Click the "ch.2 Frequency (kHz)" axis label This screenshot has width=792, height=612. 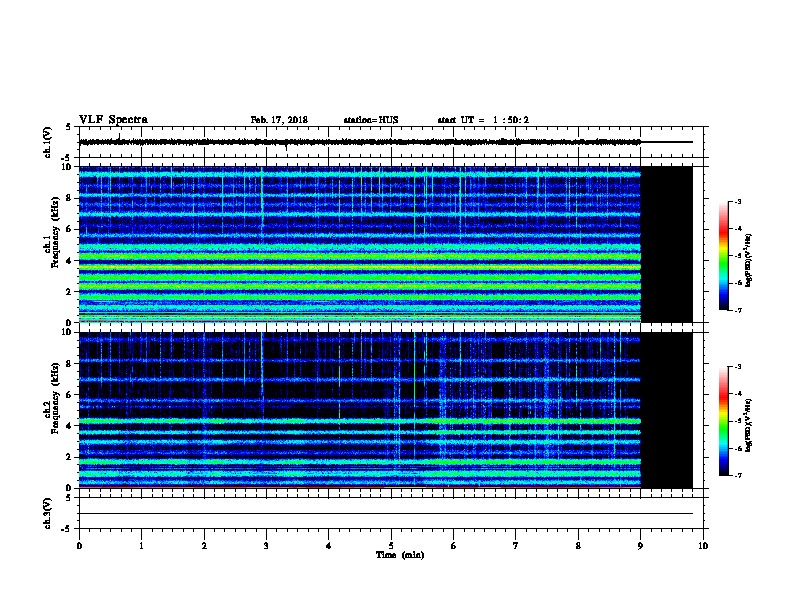click(52, 398)
